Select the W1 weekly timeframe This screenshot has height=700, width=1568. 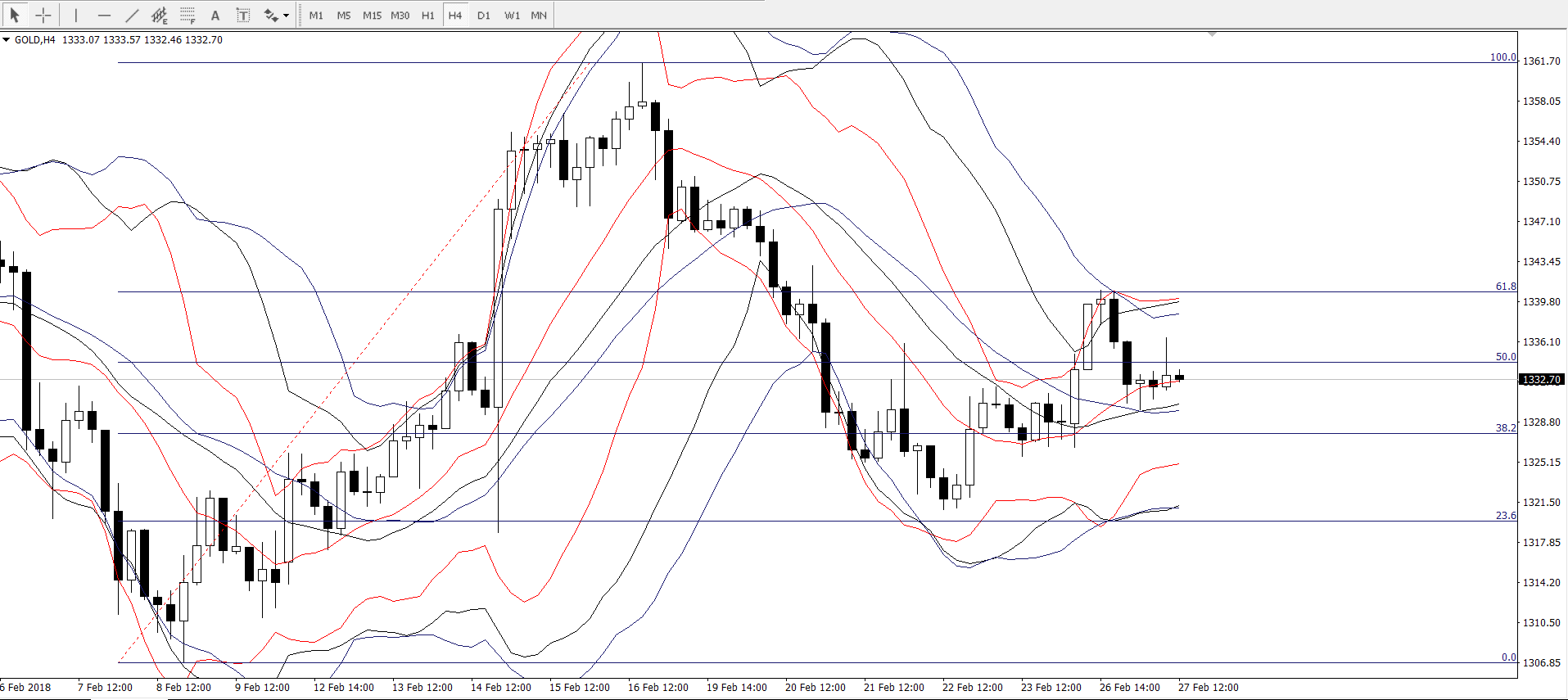[x=512, y=15]
